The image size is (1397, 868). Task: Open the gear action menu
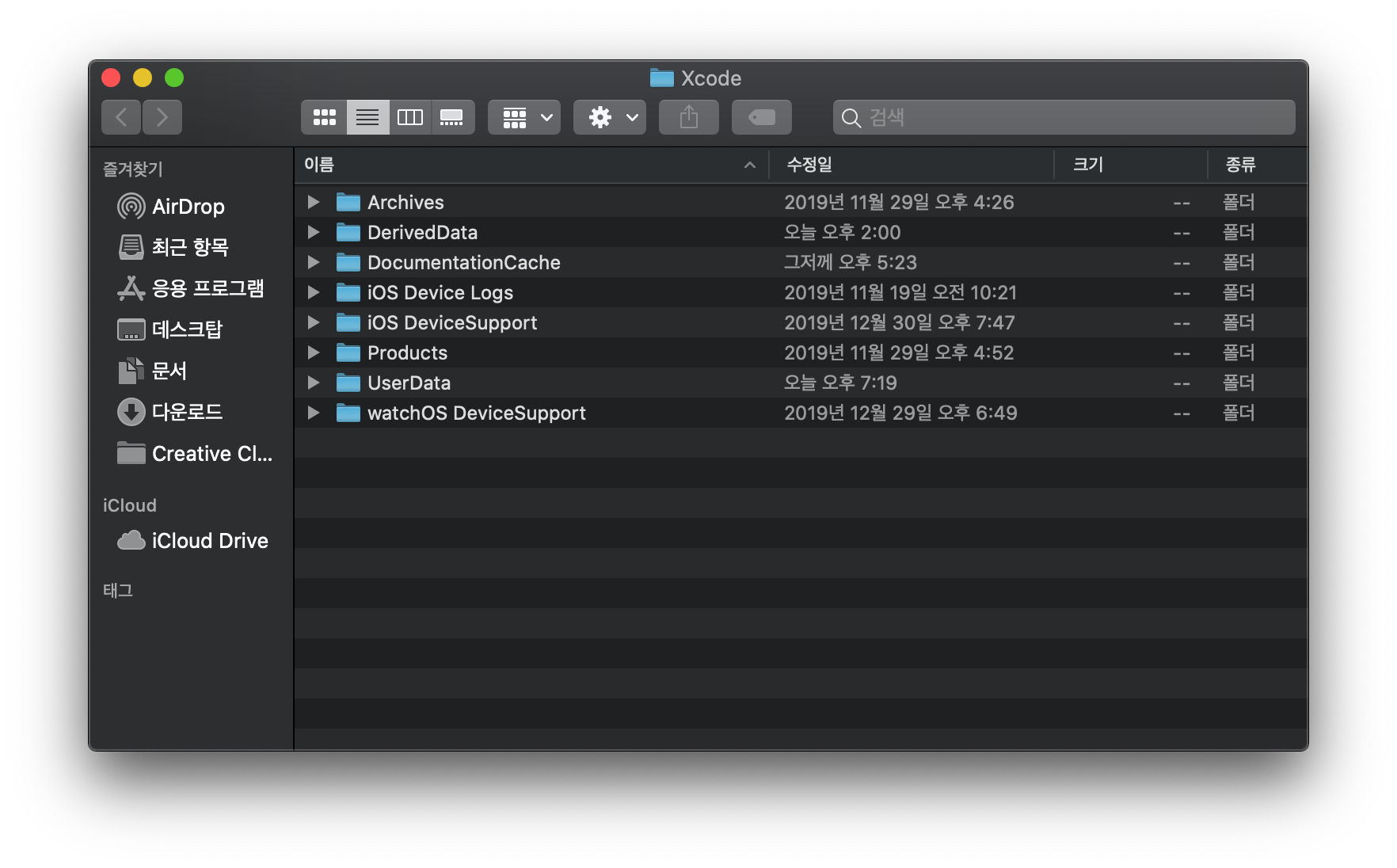coord(610,117)
